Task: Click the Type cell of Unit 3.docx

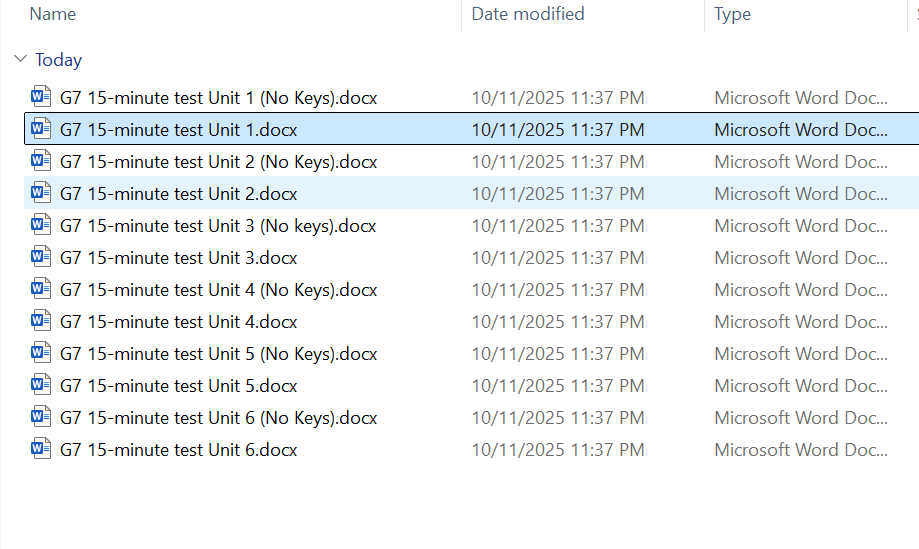Action: pyautogui.click(x=800, y=258)
